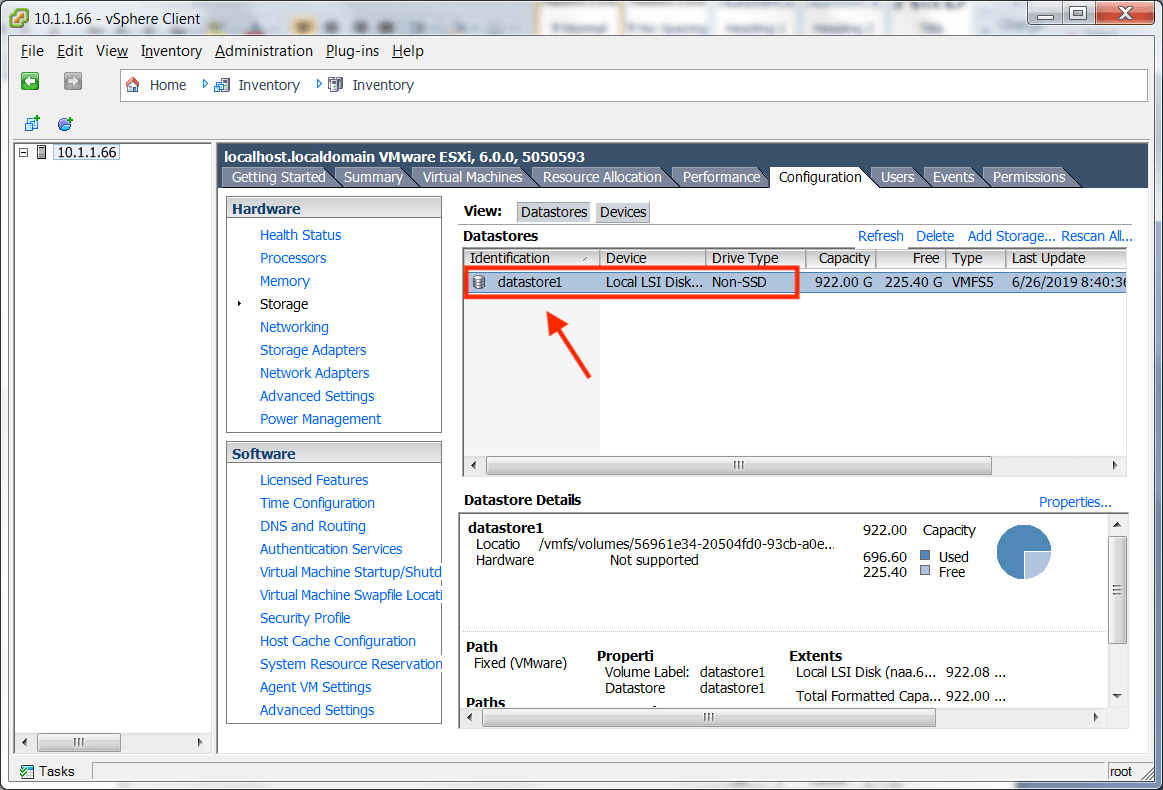This screenshot has height=790, width=1163.
Task: Open datastore Properties... link
Action: [1075, 502]
